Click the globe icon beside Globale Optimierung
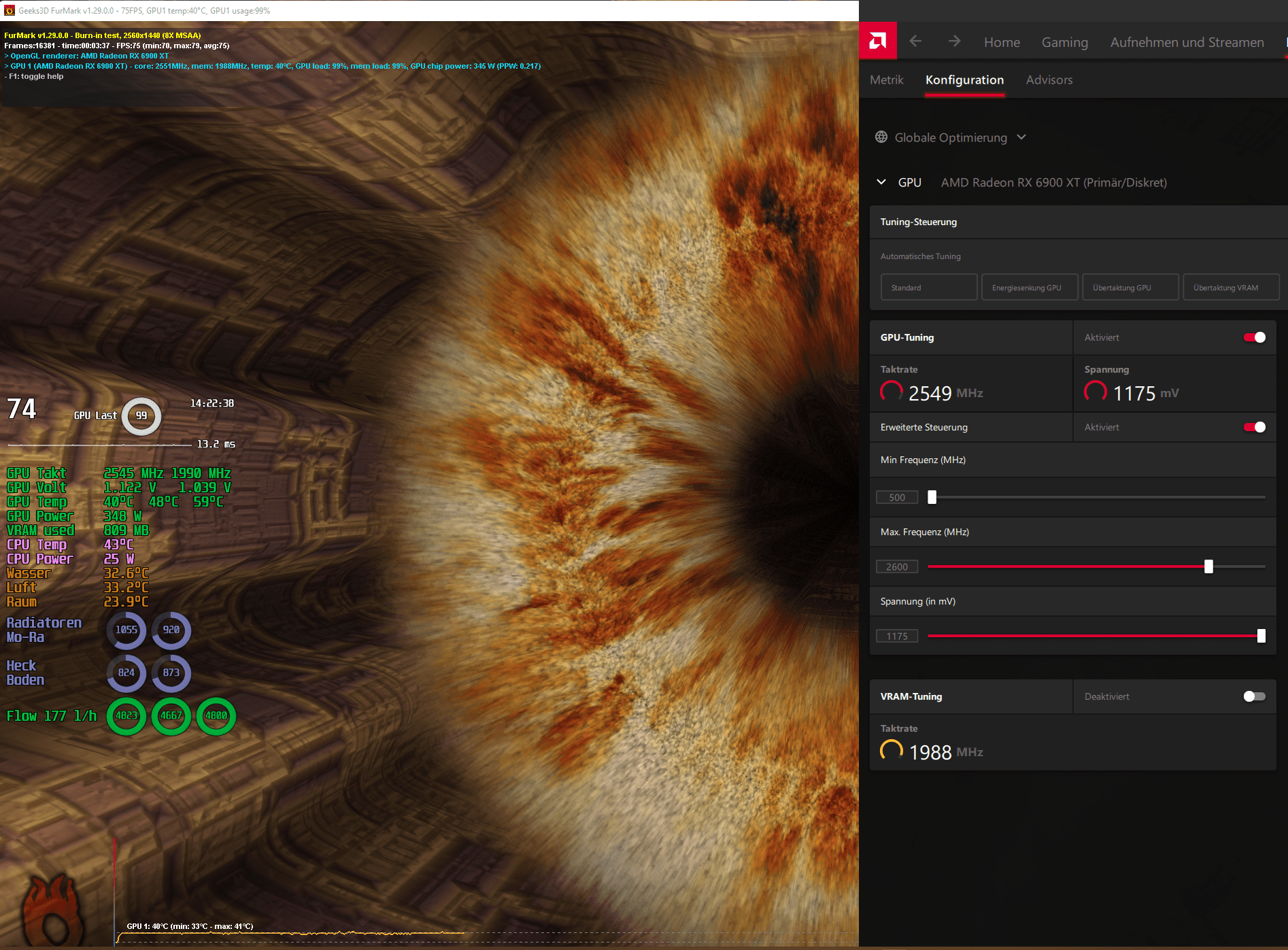Image resolution: width=1288 pixels, height=950 pixels. point(881,137)
